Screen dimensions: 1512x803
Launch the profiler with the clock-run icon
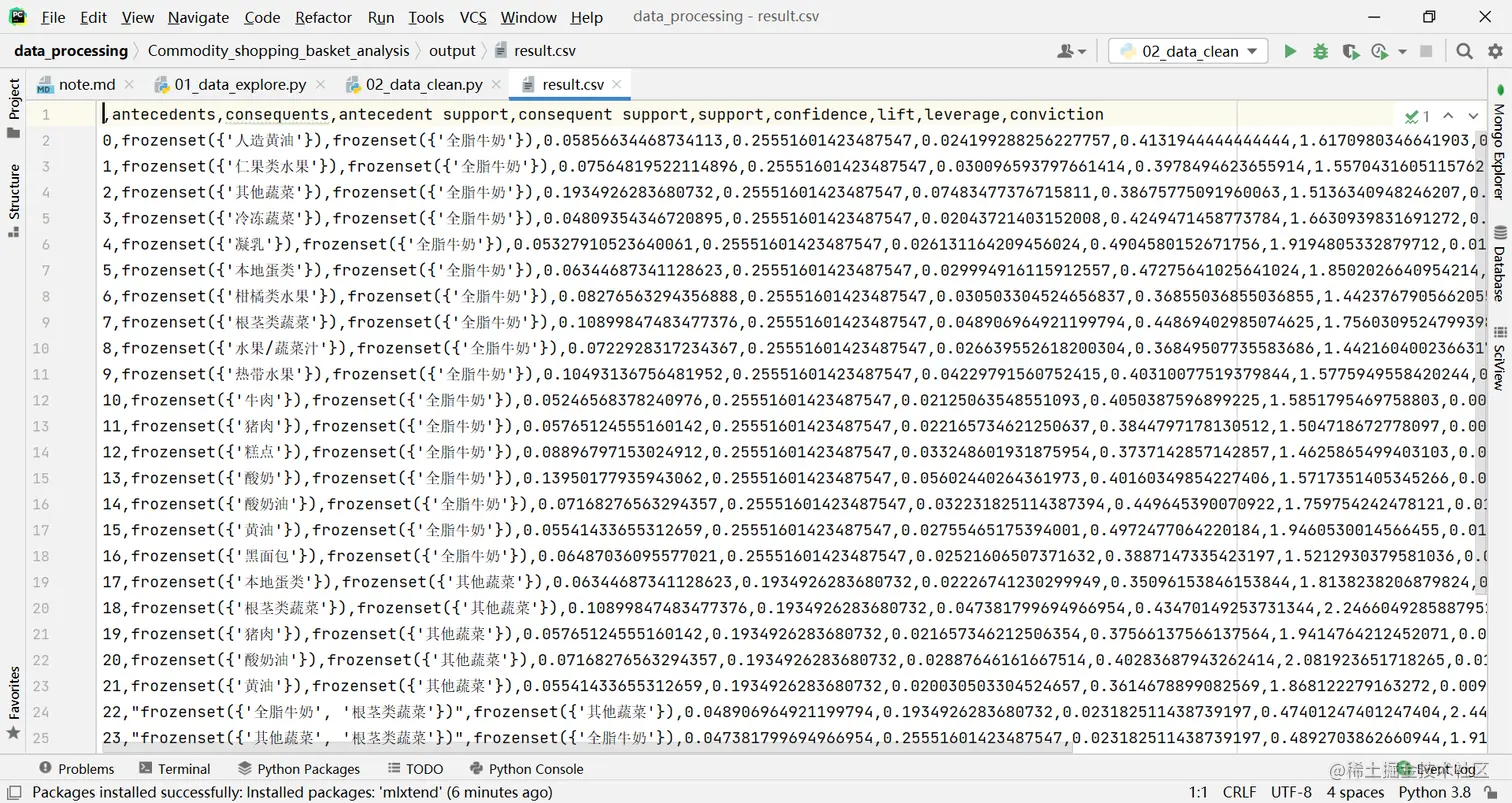(x=1381, y=51)
